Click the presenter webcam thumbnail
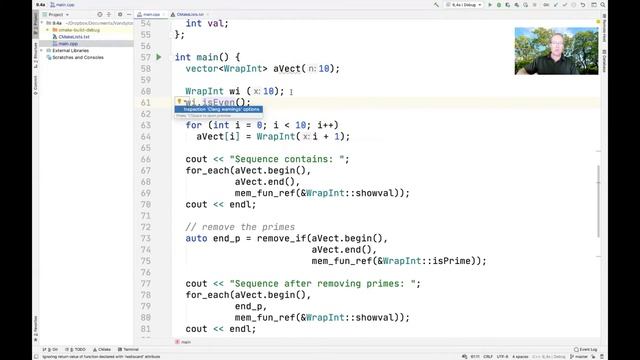This screenshot has height=360, width=640. pyautogui.click(x=556, y=51)
